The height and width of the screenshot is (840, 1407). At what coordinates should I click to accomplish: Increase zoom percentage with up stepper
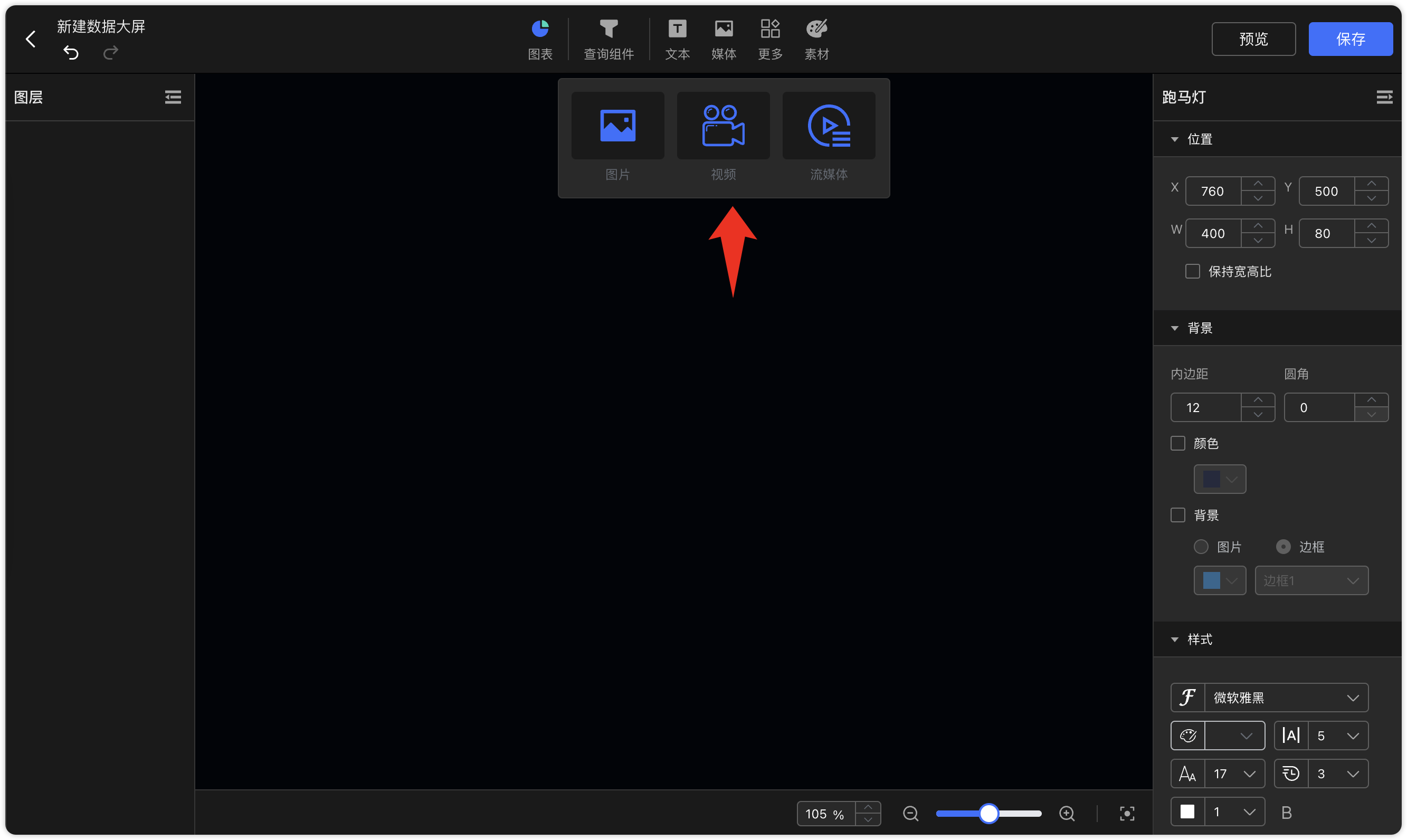click(x=868, y=807)
